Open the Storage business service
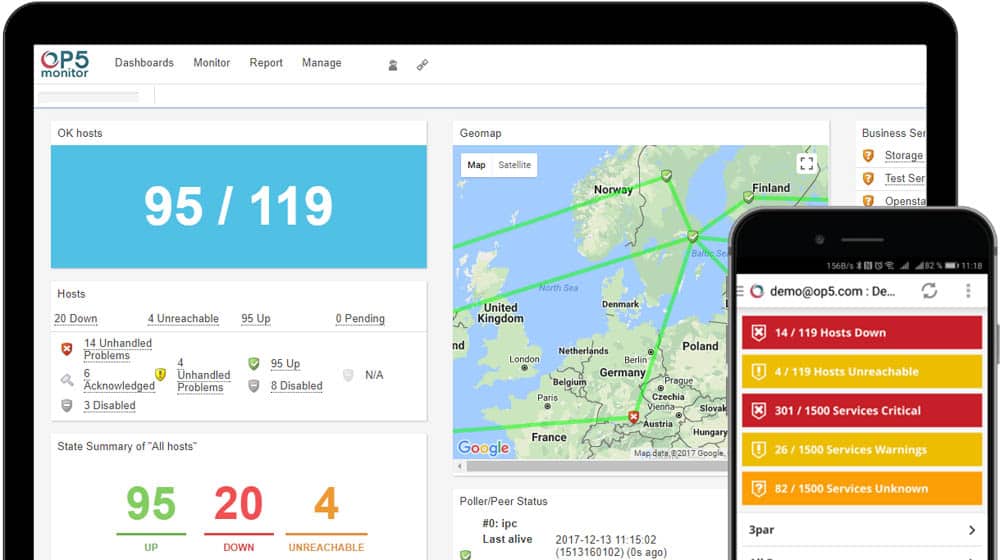Image resolution: width=1000 pixels, height=560 pixels. (904, 155)
